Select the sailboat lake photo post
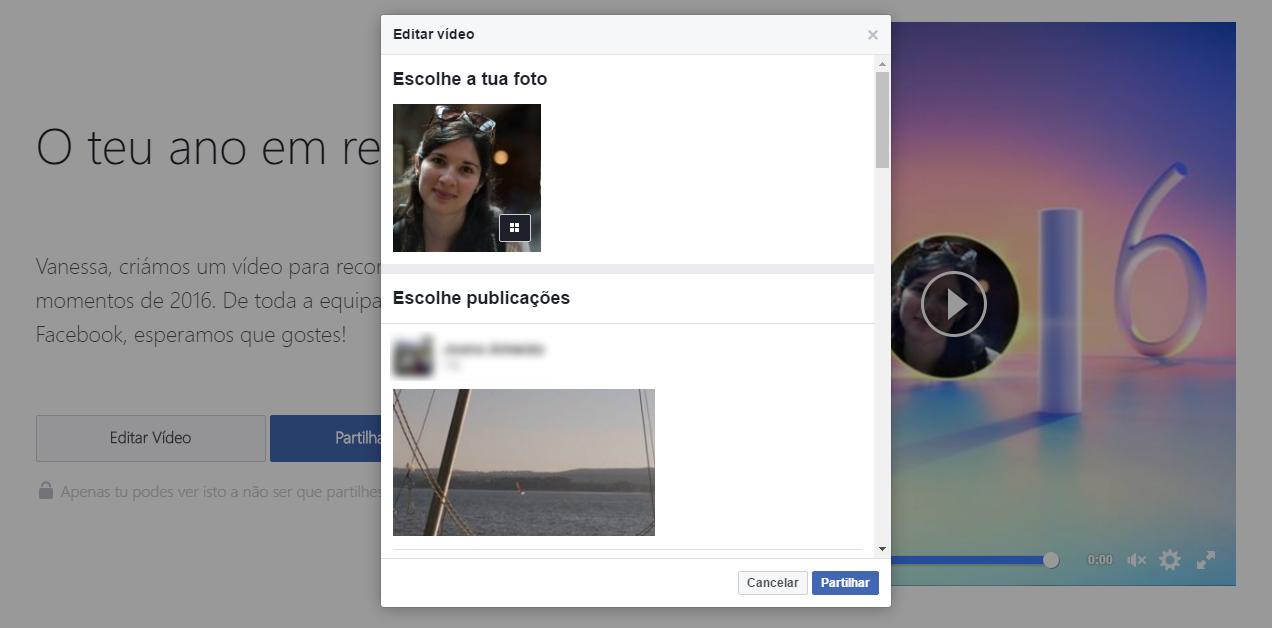1272x628 pixels. coord(523,462)
